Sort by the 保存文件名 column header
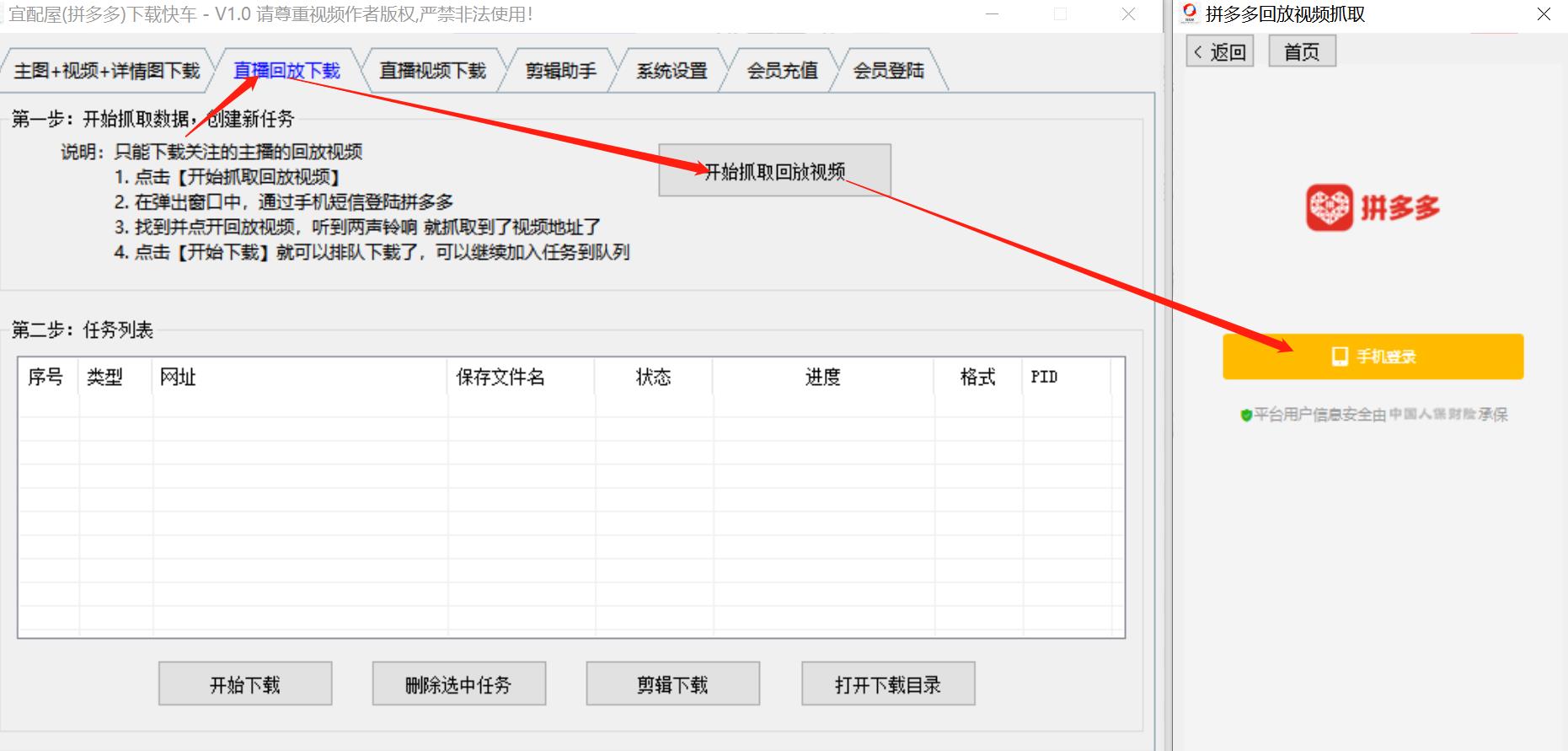This screenshot has height=751, width=1568. tap(521, 377)
